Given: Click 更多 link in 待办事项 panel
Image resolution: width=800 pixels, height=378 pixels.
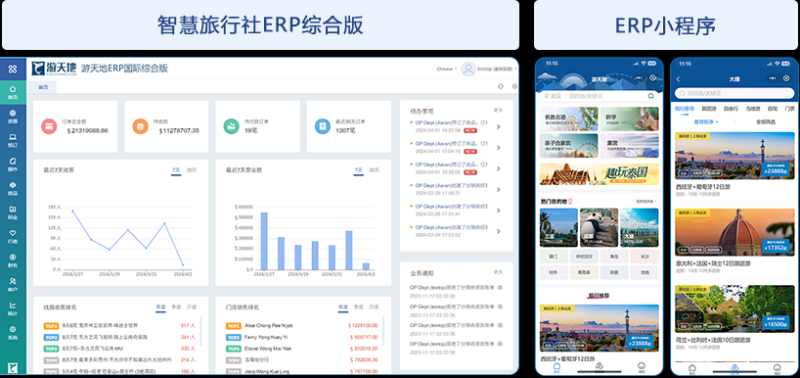Looking at the screenshot, I should click(498, 110).
